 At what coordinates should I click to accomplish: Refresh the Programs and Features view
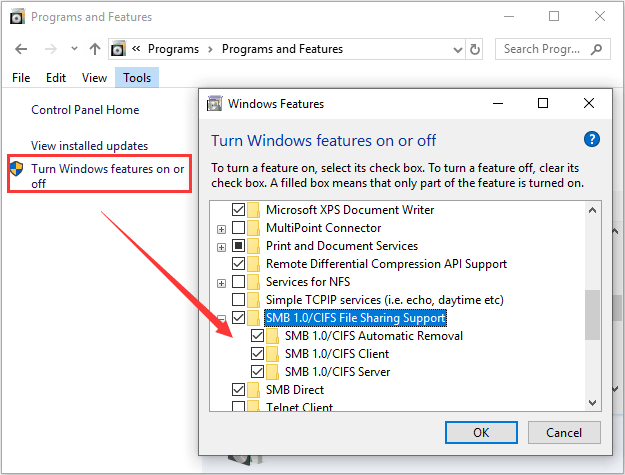tap(474, 49)
